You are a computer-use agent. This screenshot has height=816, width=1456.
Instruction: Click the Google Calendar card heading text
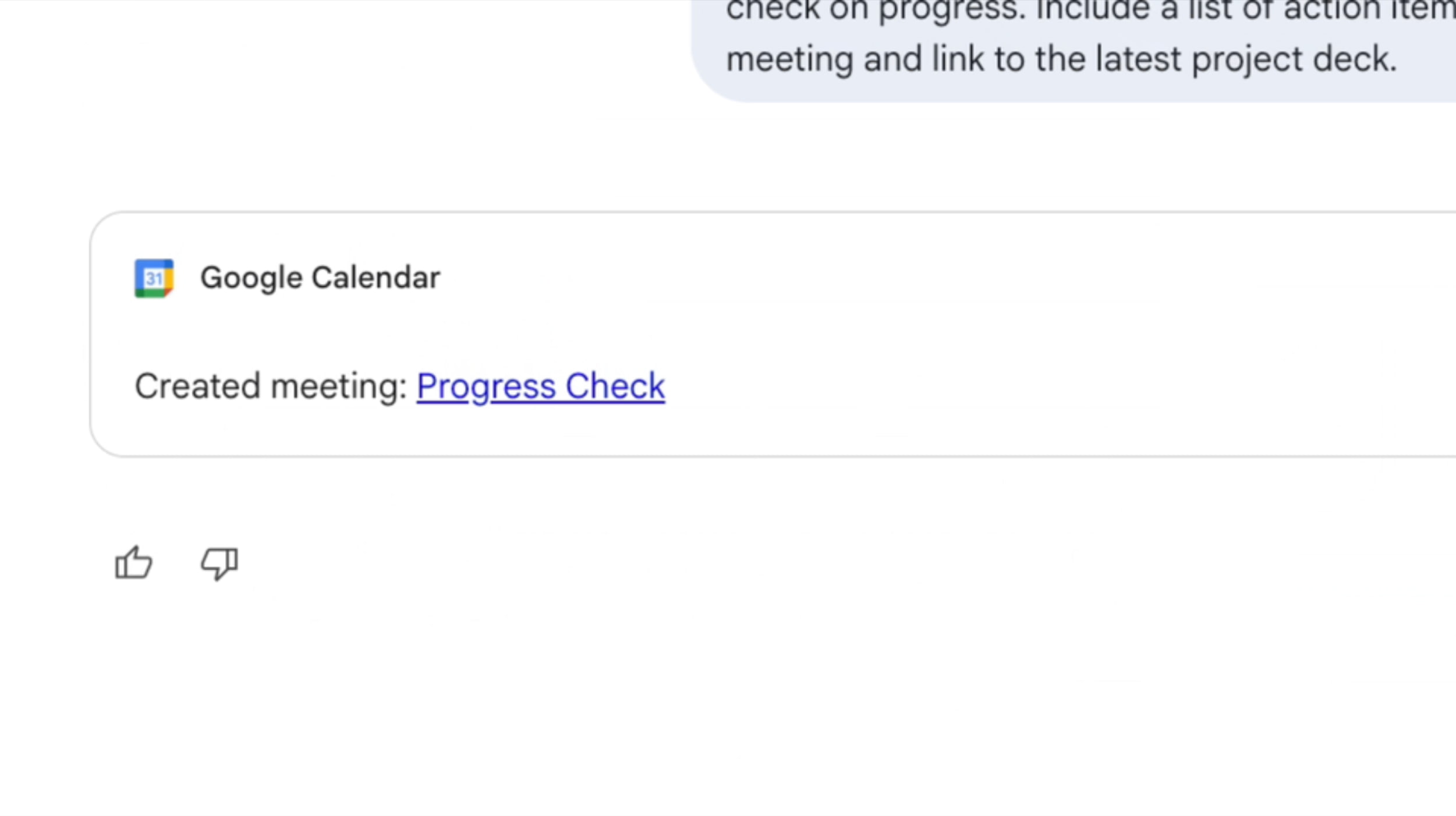pyautogui.click(x=320, y=278)
